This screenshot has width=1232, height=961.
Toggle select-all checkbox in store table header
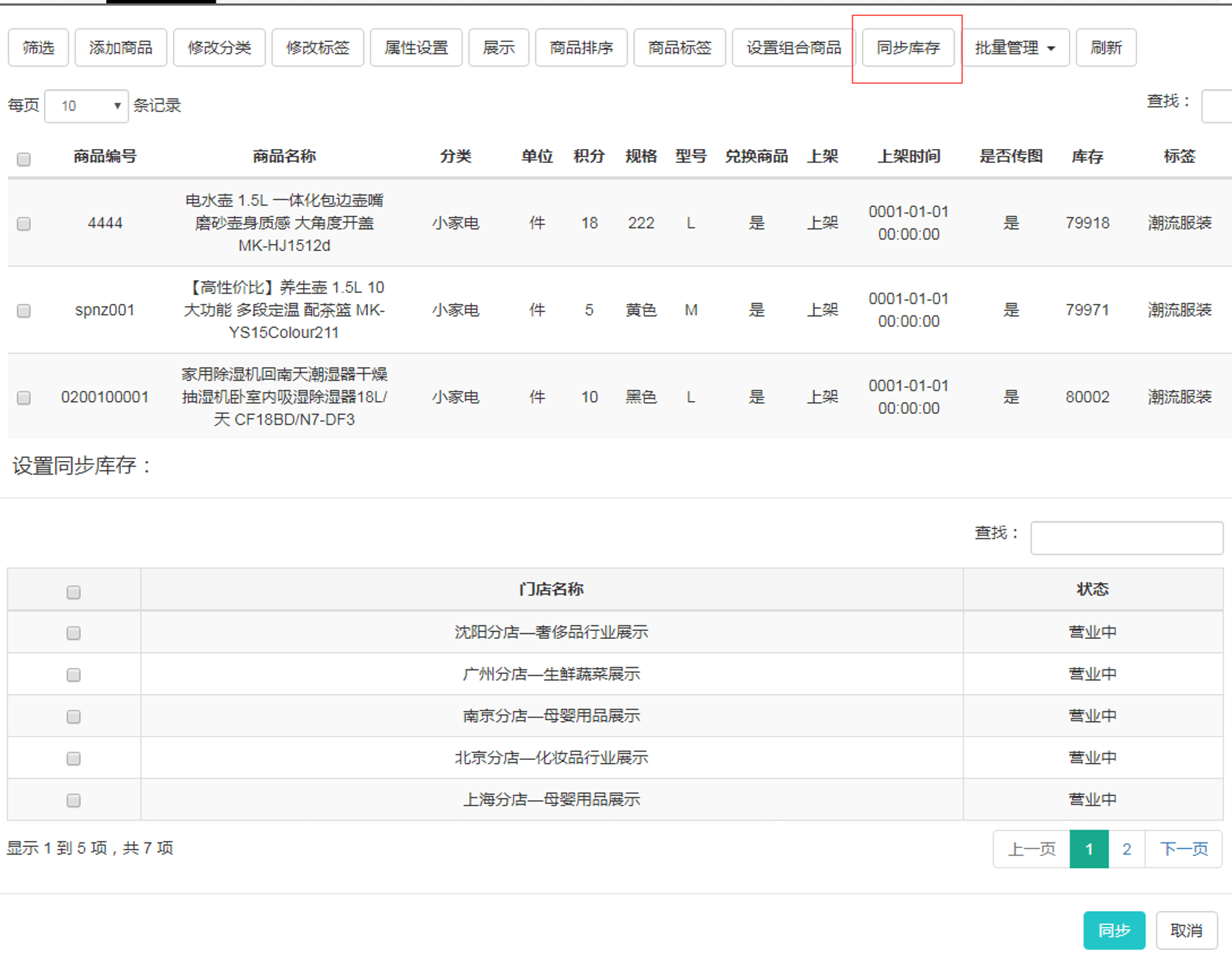click(73, 593)
